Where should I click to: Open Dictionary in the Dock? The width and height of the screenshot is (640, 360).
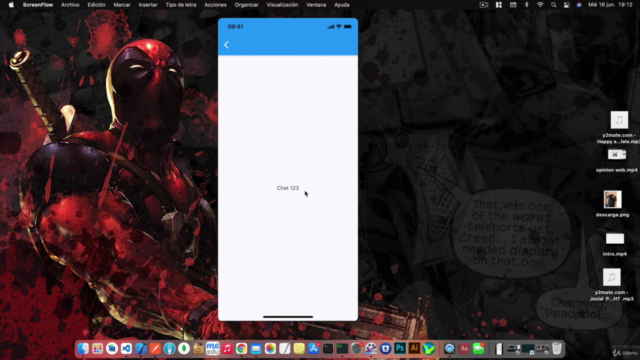[464, 348]
